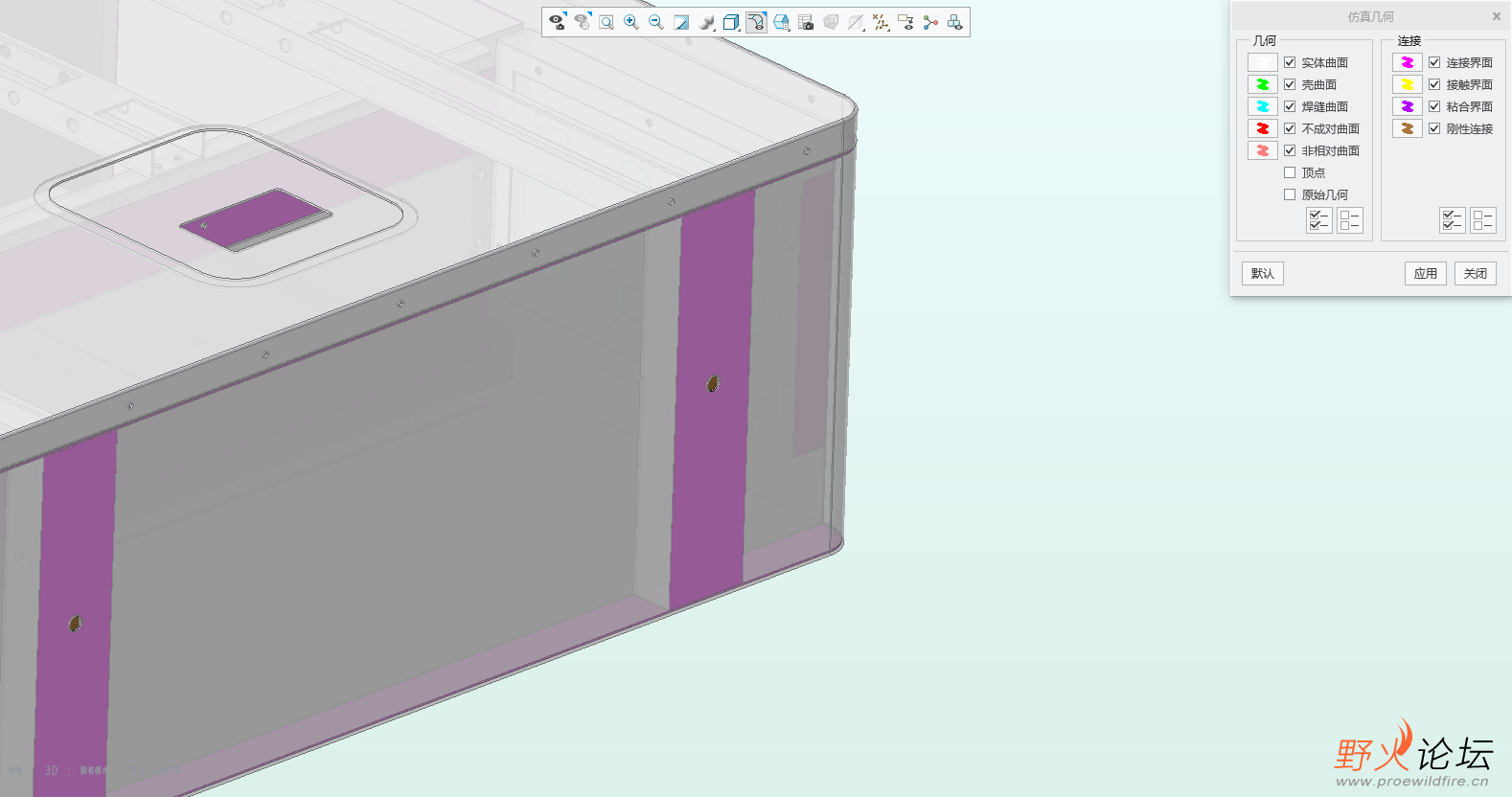Enable the 原始几何 checkbox

(x=1290, y=194)
